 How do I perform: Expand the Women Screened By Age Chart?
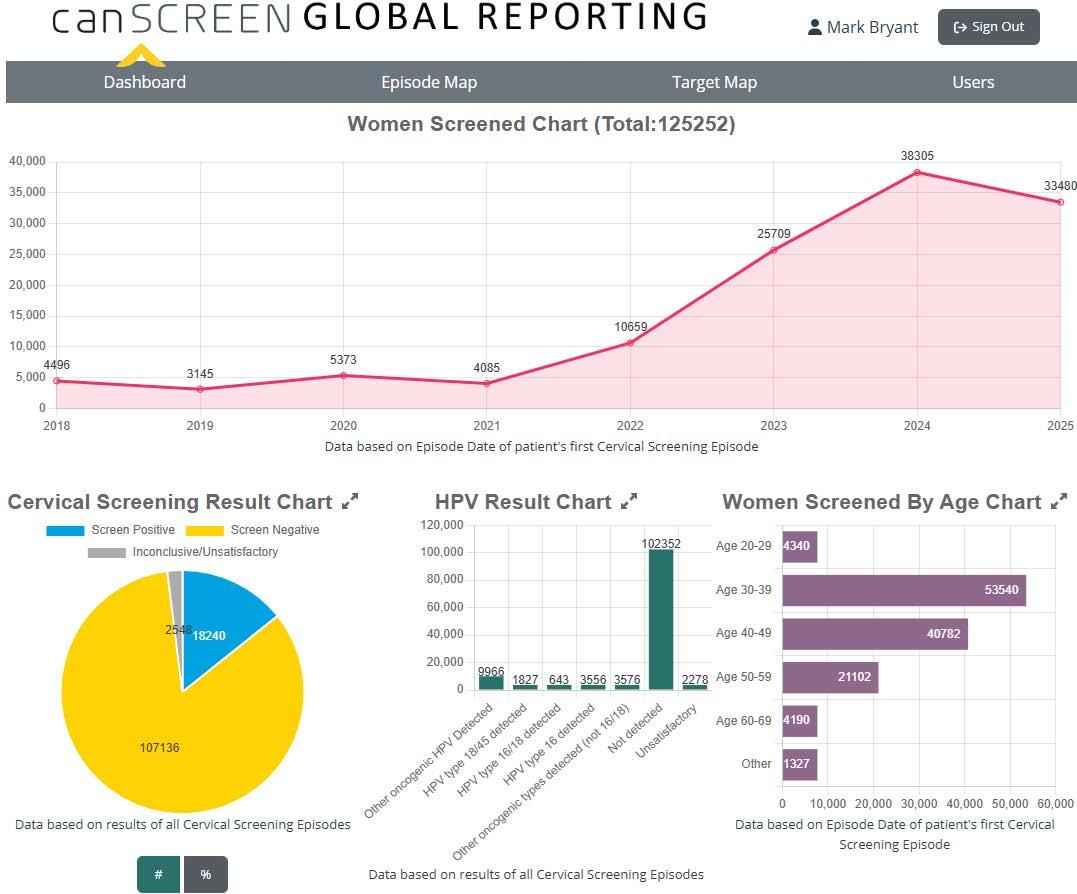coord(1059,501)
